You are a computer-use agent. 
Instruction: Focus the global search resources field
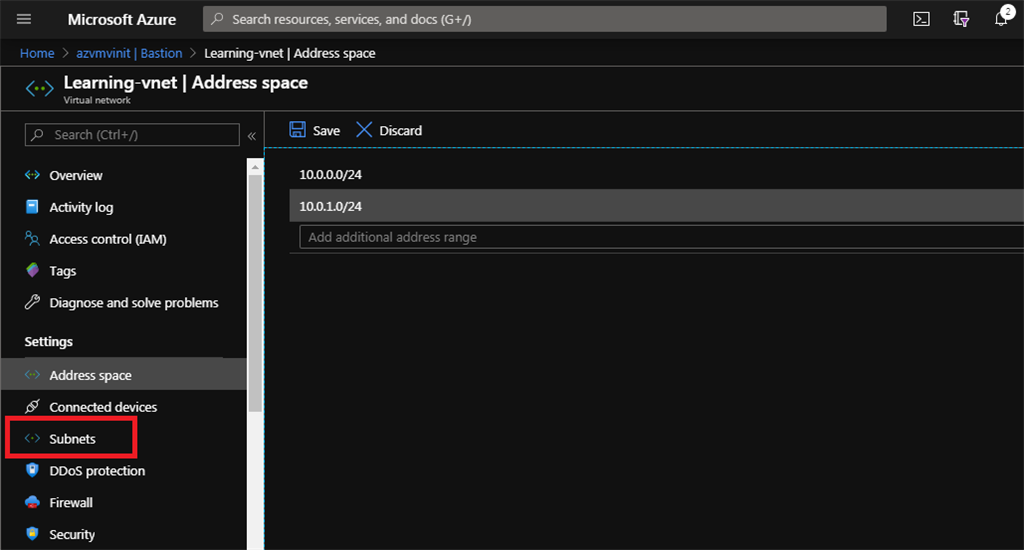(x=545, y=19)
